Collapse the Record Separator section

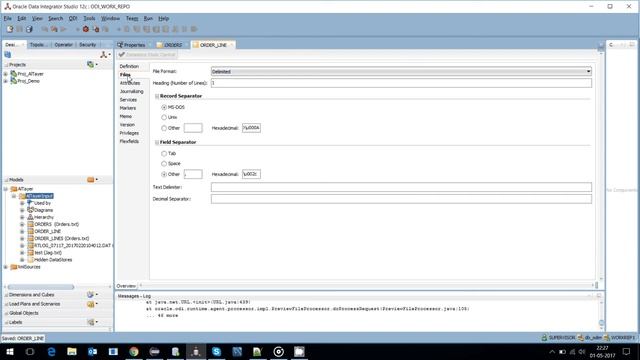(x=157, y=96)
